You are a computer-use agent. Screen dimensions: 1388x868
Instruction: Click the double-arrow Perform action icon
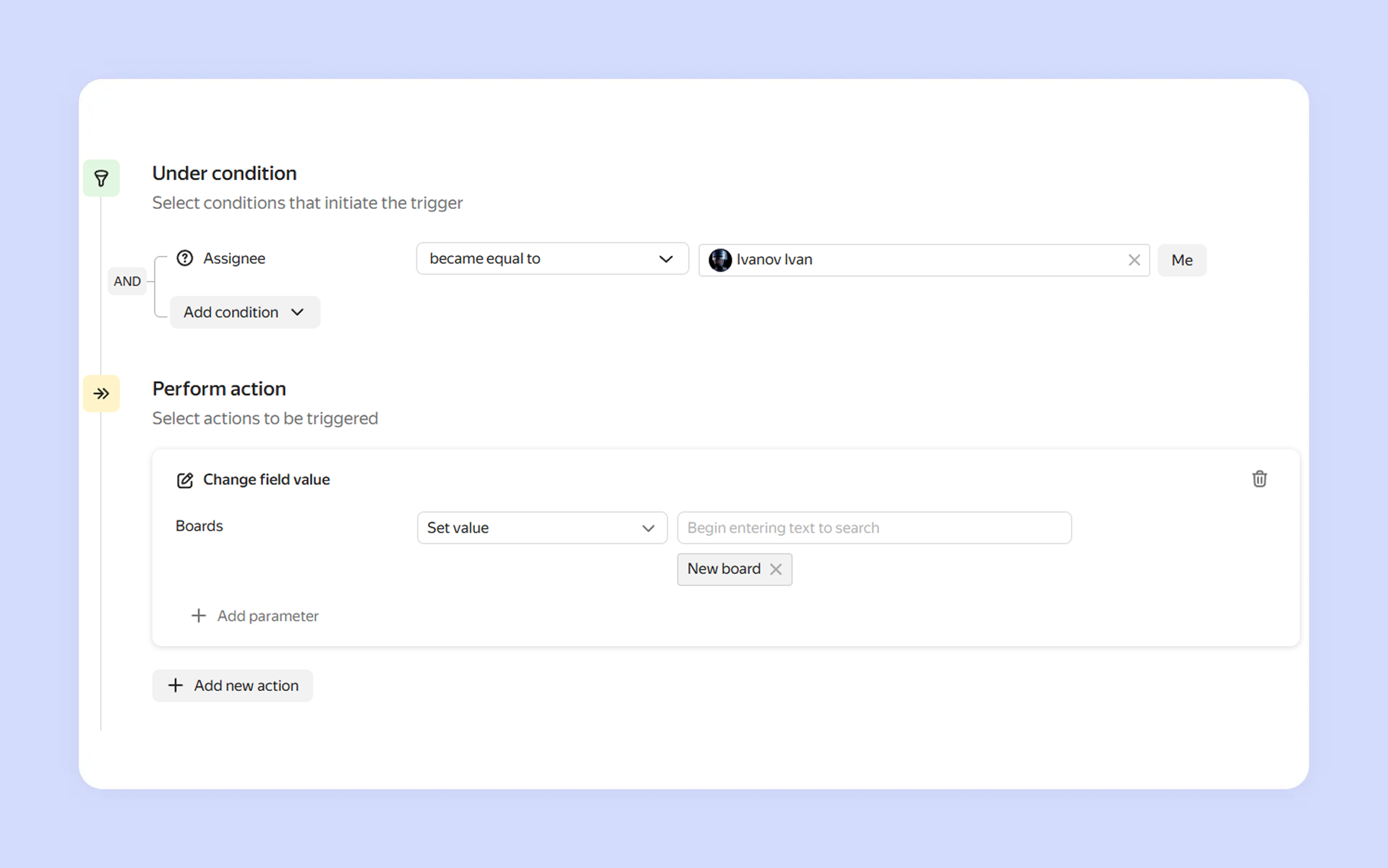(101, 394)
